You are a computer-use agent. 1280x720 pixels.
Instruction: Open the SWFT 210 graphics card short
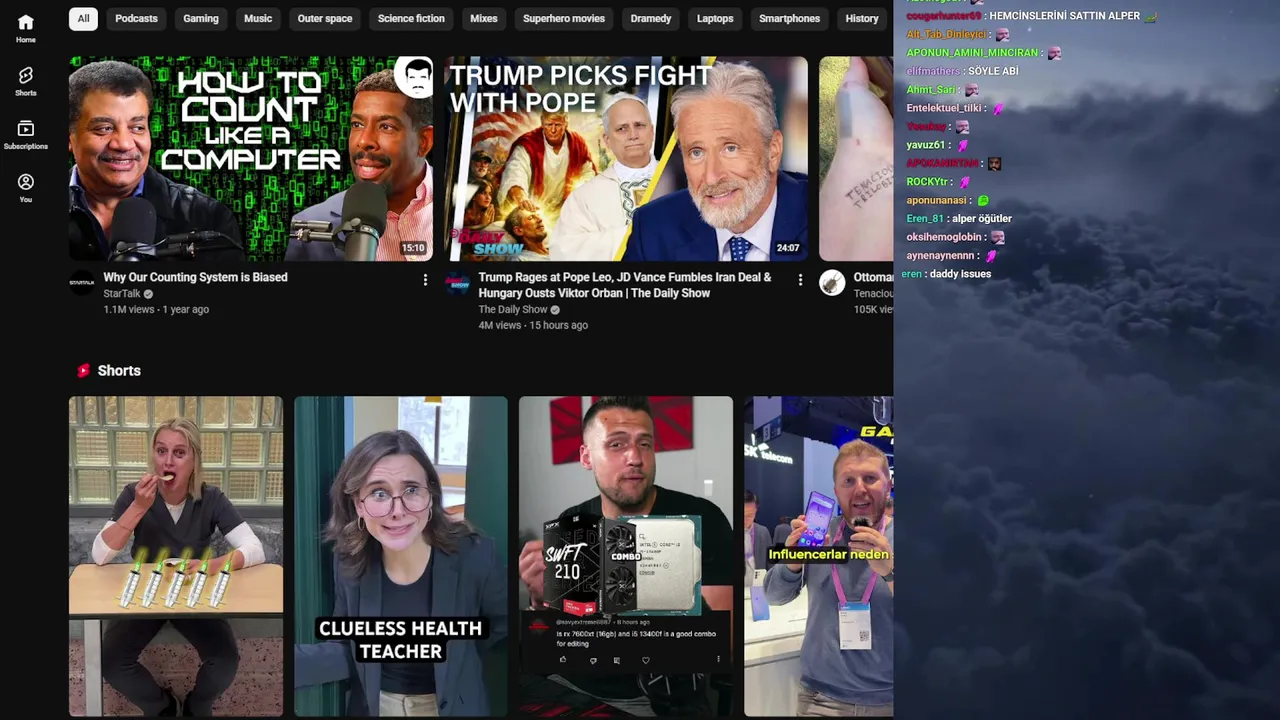tap(626, 556)
